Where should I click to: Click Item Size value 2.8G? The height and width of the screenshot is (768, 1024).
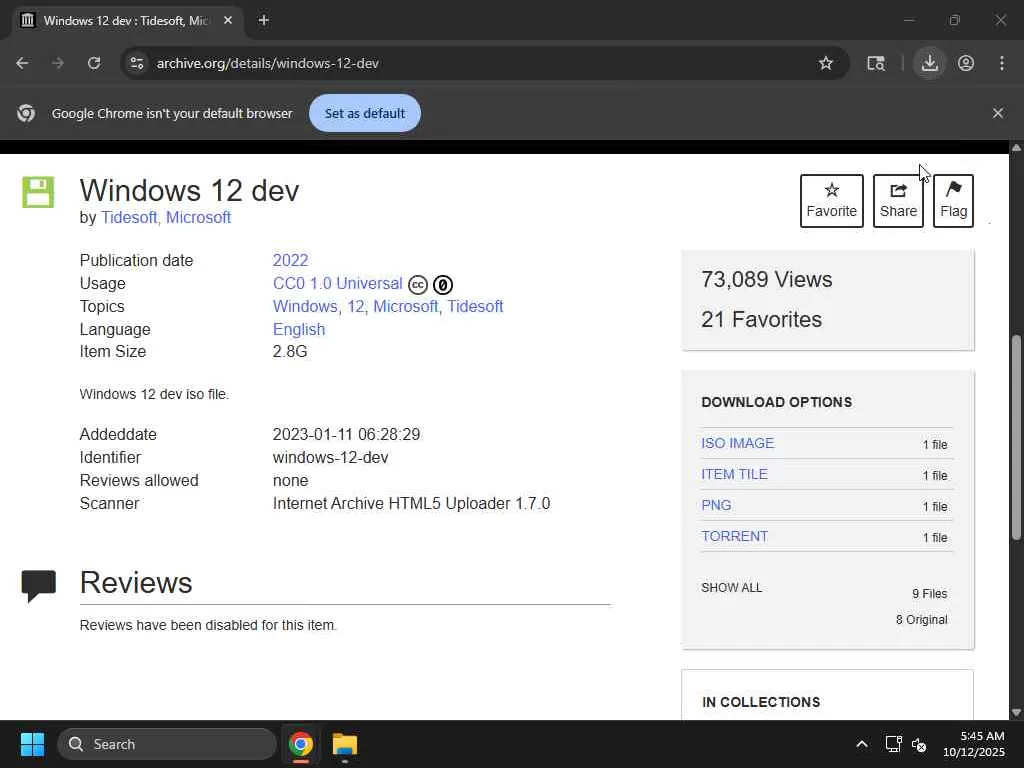[290, 351]
